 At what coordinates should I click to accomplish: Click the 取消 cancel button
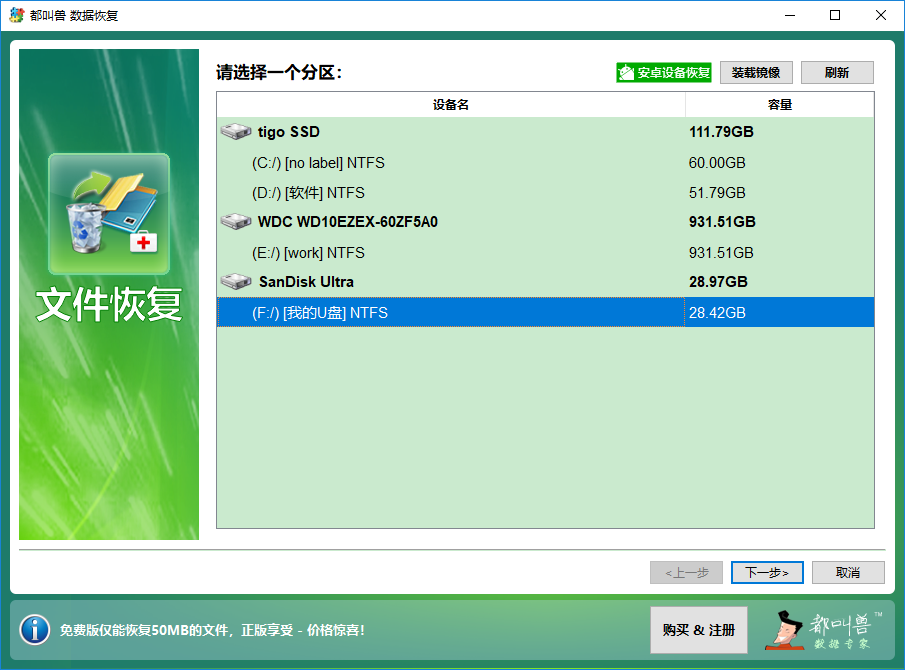pyautogui.click(x=848, y=572)
